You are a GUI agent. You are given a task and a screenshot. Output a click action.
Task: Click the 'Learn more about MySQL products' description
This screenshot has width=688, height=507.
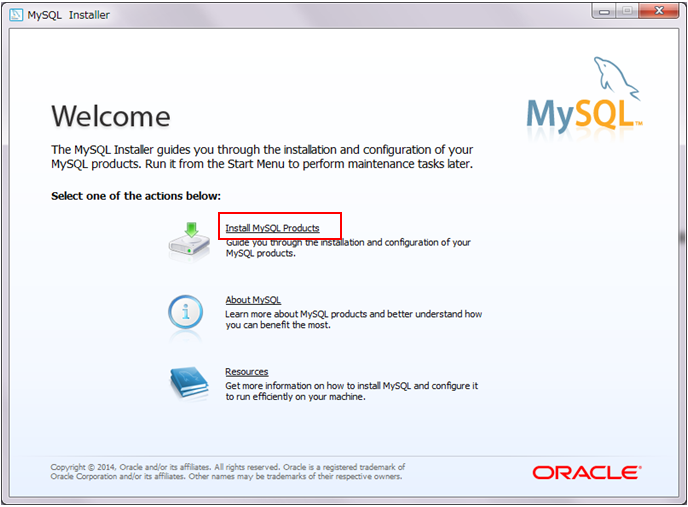pos(354,320)
